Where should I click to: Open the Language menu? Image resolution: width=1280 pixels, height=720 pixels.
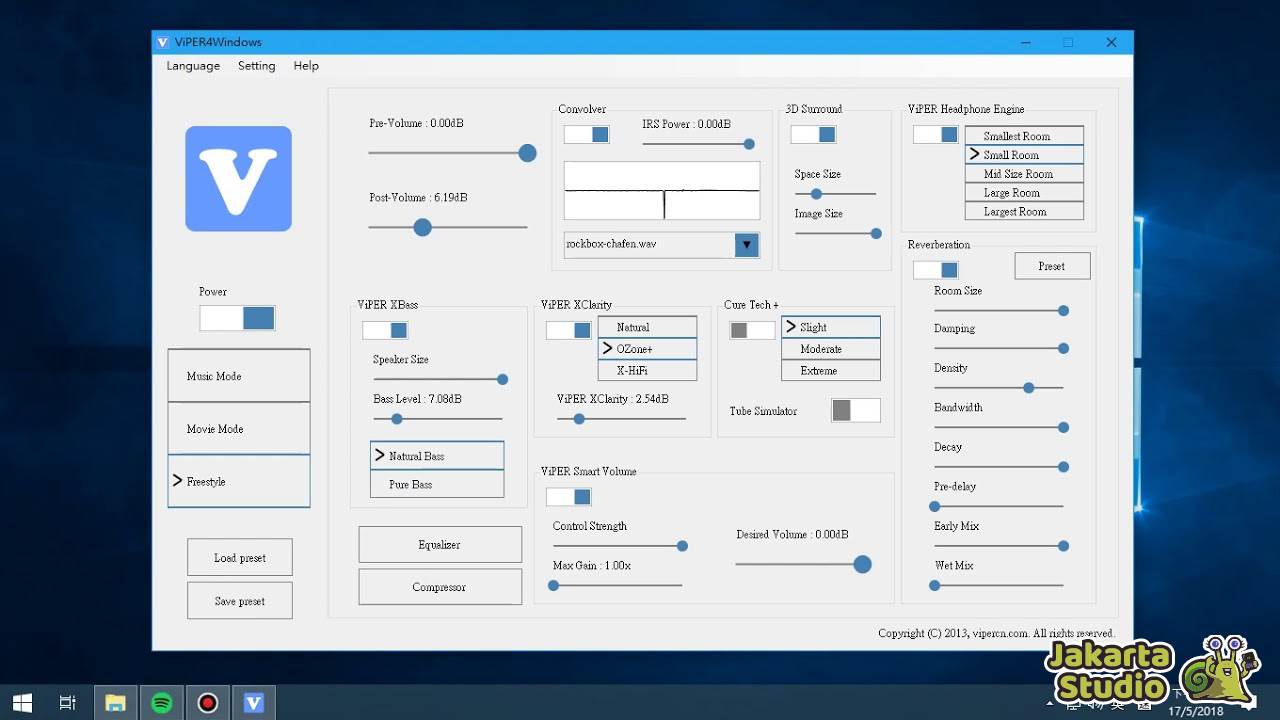pyautogui.click(x=192, y=65)
